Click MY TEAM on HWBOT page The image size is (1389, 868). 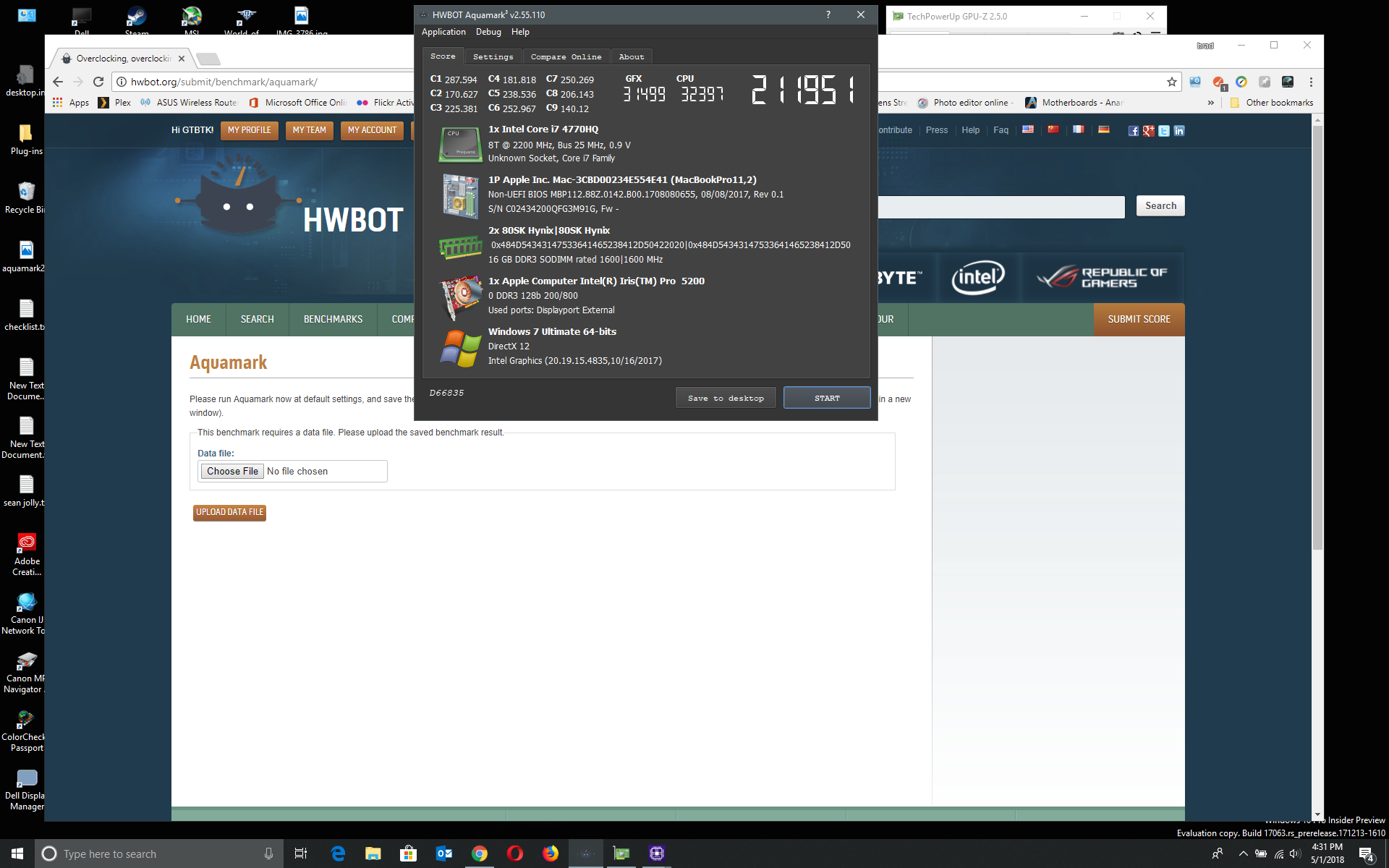click(x=309, y=130)
